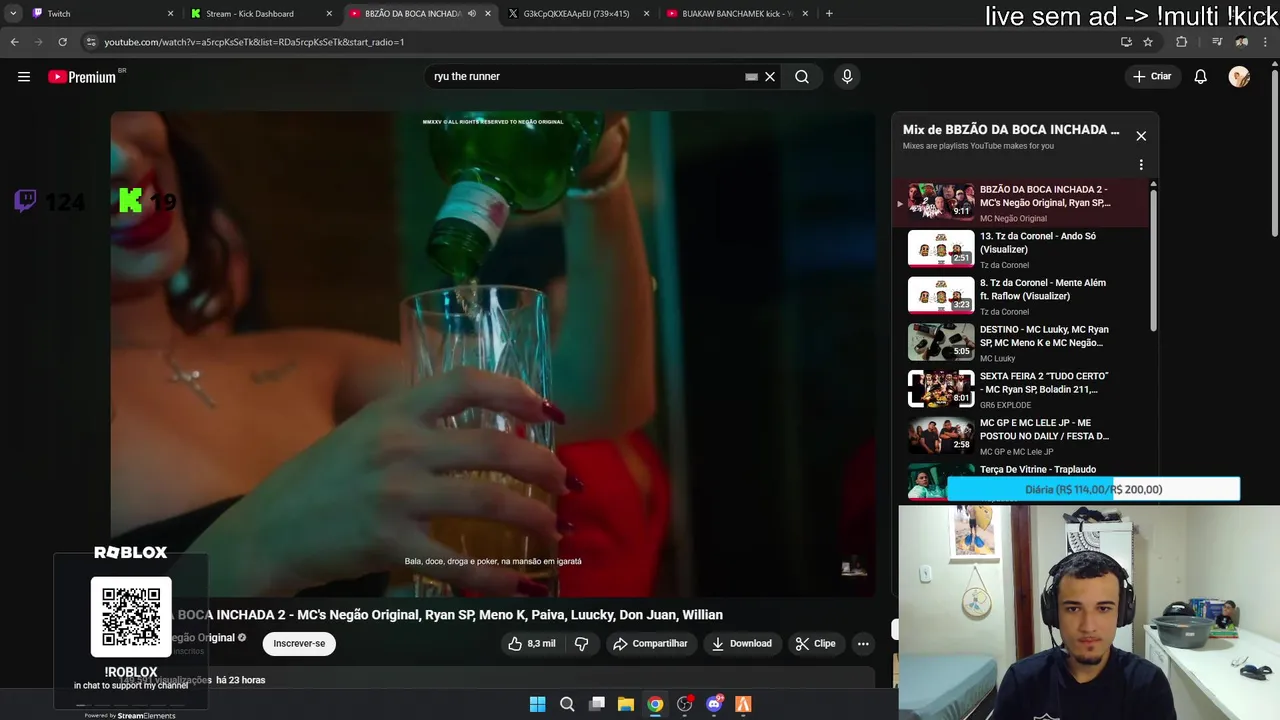Close the Twitch tab
The width and height of the screenshot is (1280, 720).
pos(170,14)
